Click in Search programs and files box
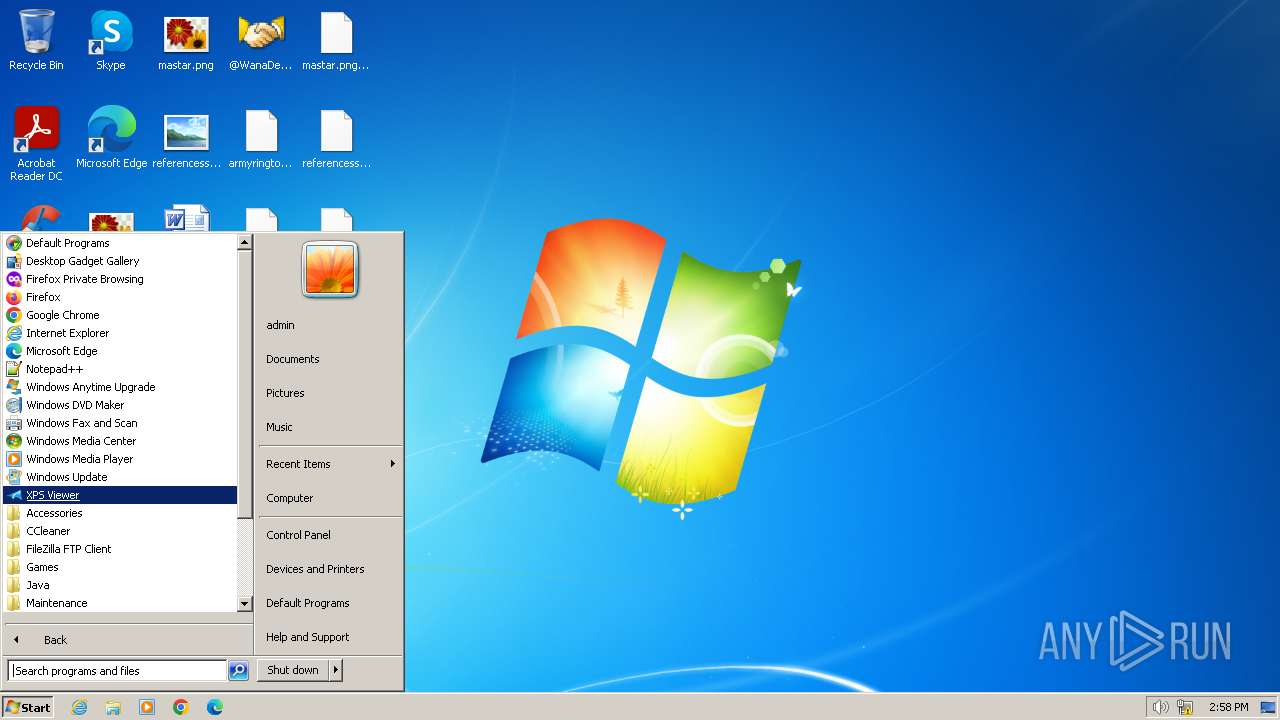Viewport: 1280px width, 720px height. (117, 671)
